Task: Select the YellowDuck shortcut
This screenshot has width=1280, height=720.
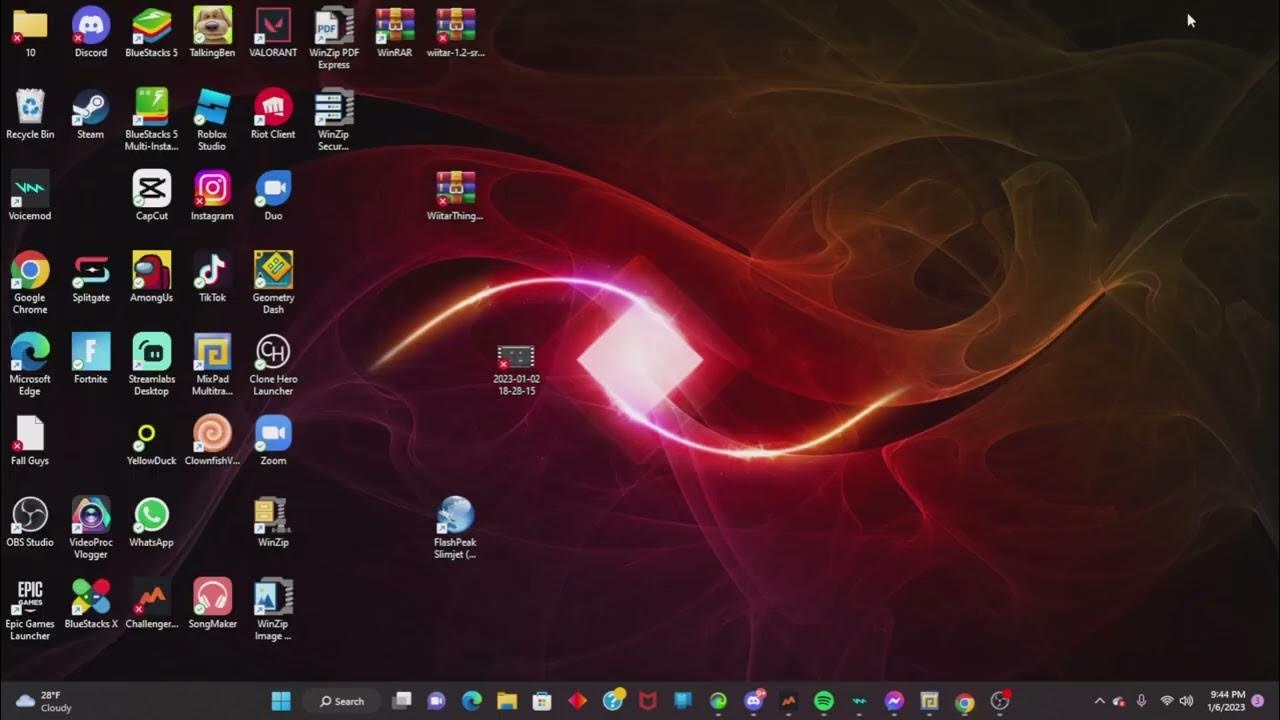Action: click(152, 441)
